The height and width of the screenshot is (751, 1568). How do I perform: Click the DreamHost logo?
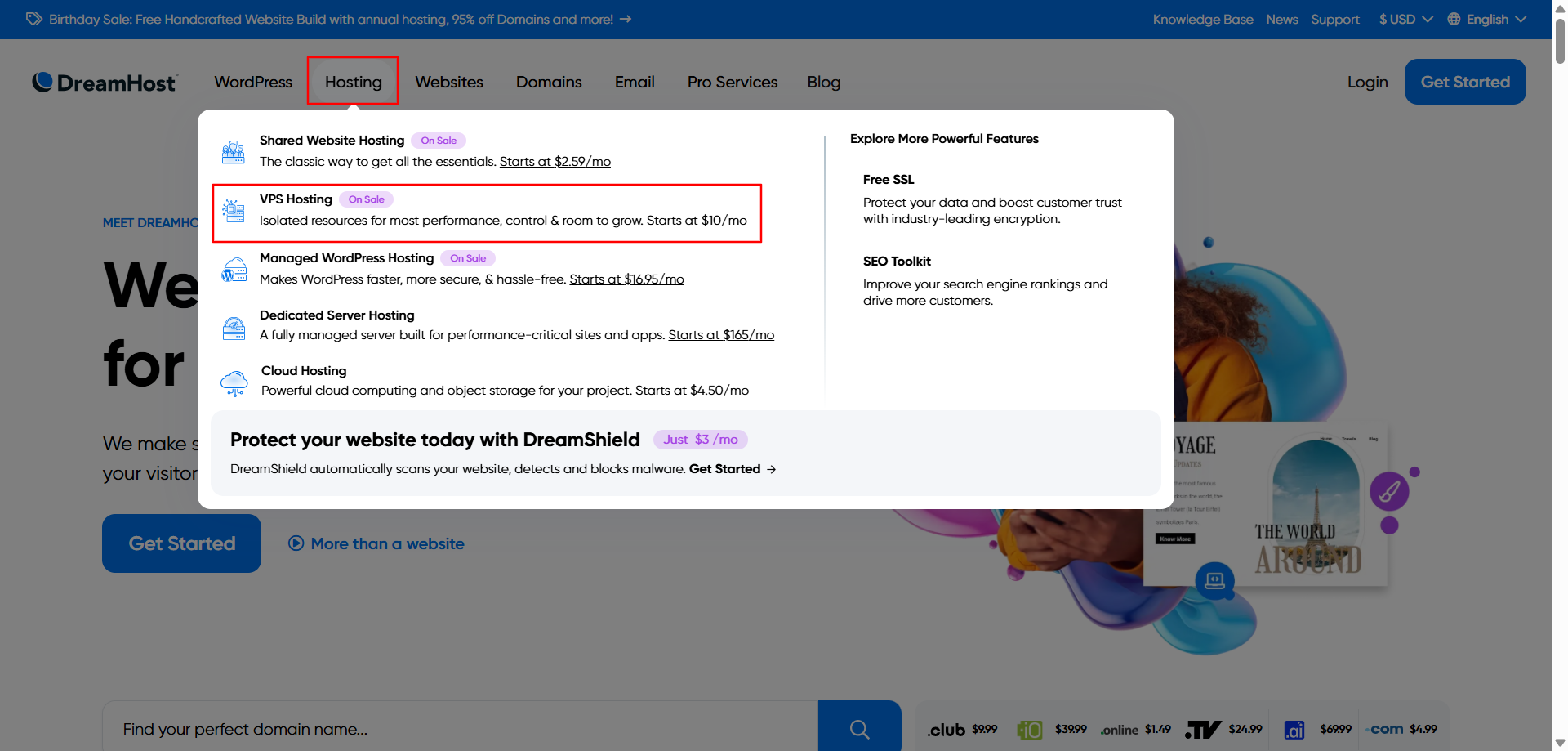(x=105, y=83)
